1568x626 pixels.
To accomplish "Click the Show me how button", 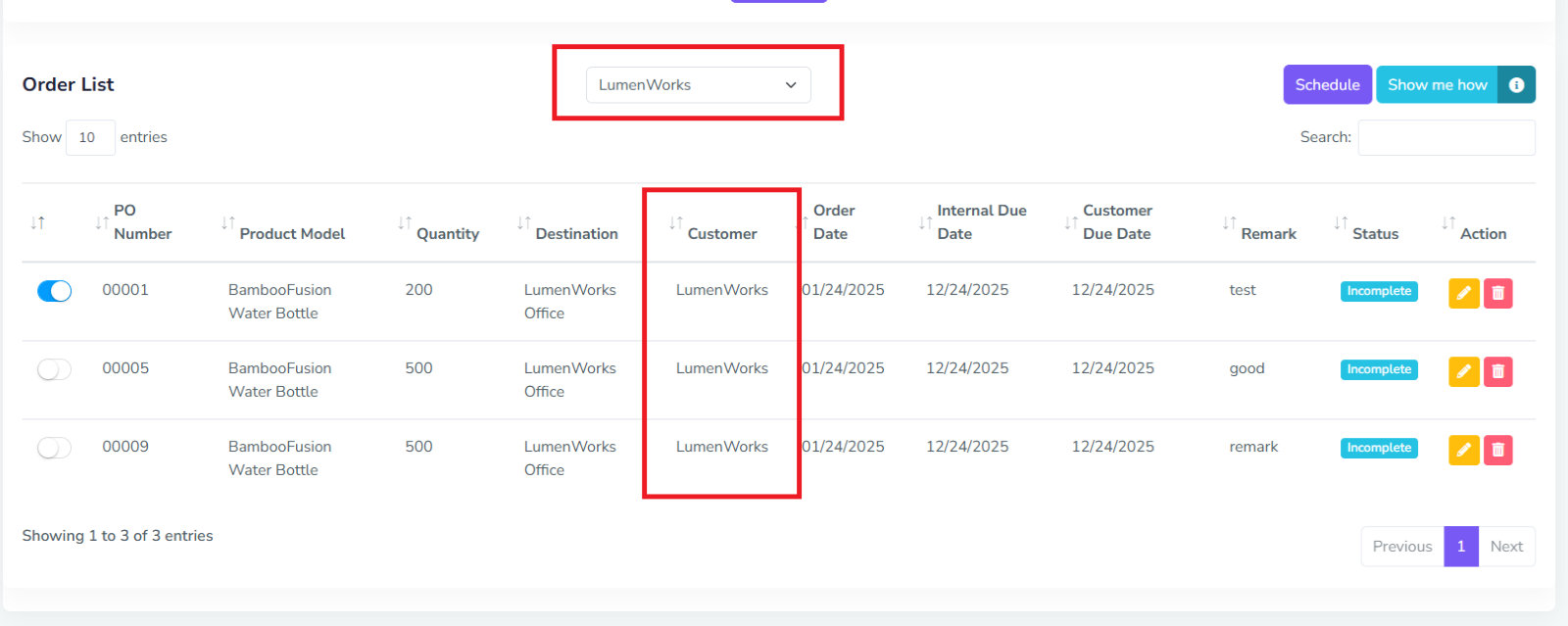I will pyautogui.click(x=1437, y=85).
